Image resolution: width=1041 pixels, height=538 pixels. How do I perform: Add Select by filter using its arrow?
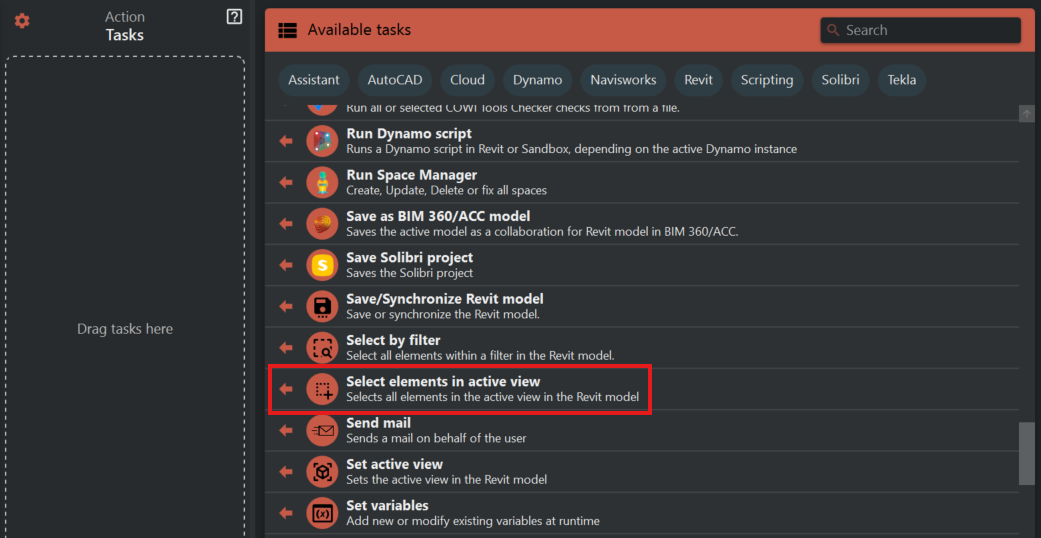pyautogui.click(x=286, y=348)
